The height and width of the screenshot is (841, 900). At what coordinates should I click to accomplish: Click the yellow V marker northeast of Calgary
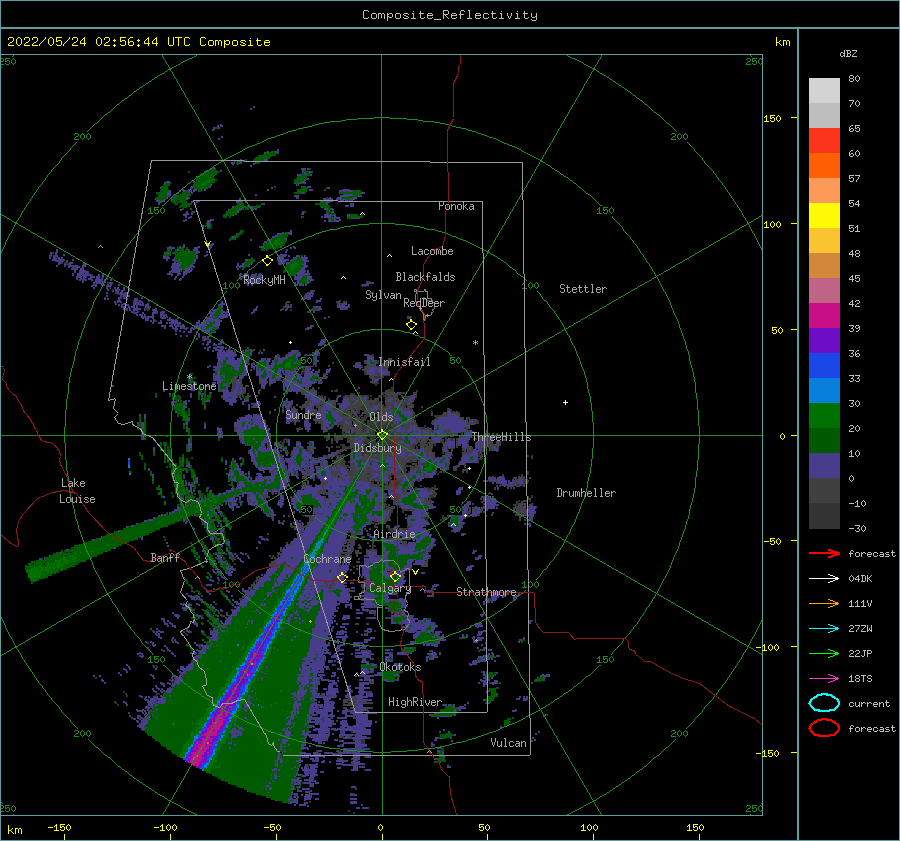(x=416, y=572)
